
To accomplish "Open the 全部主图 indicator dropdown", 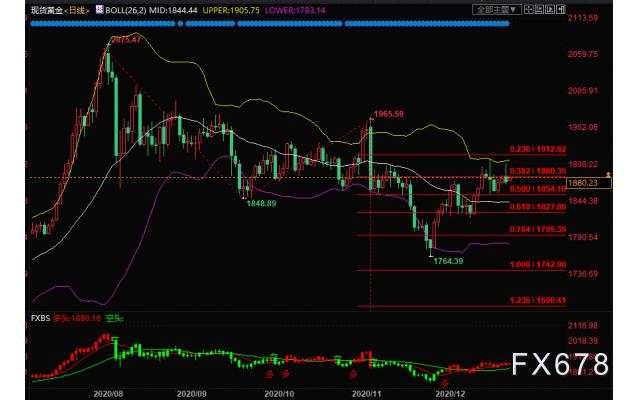I will [497, 9].
